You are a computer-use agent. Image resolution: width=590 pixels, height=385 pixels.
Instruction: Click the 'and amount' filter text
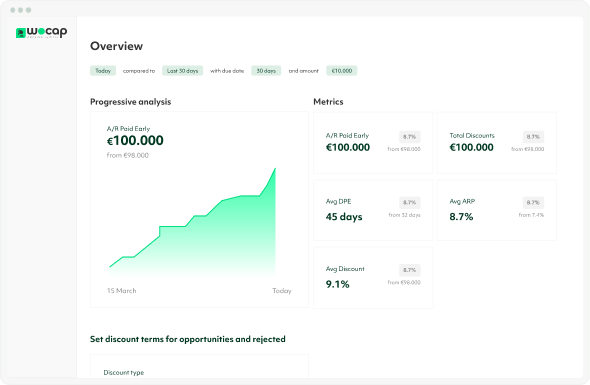303,71
